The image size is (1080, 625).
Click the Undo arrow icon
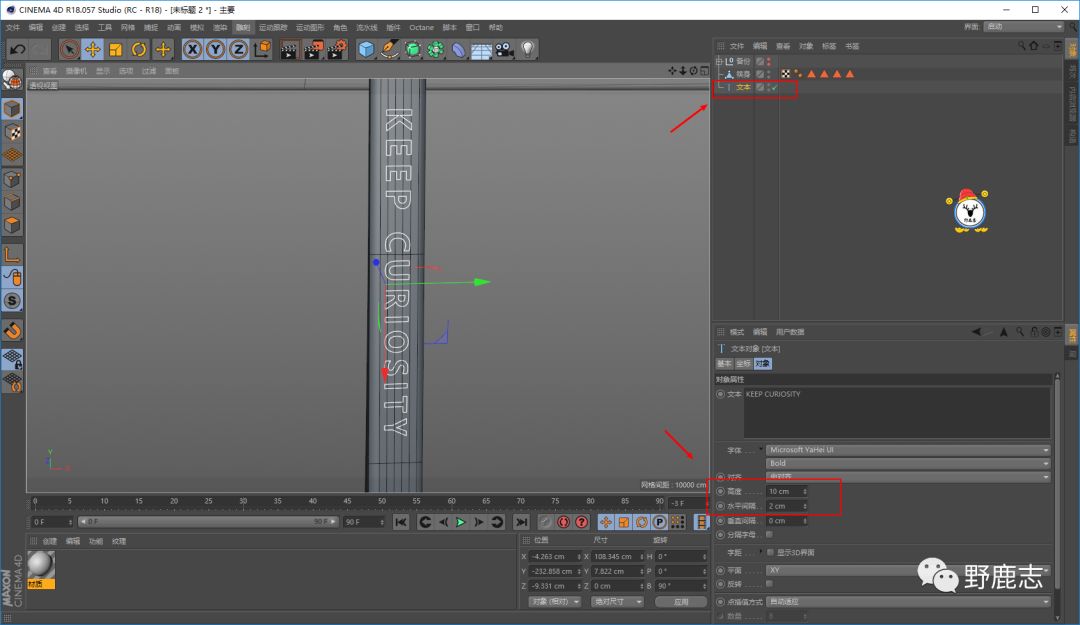[x=16, y=49]
